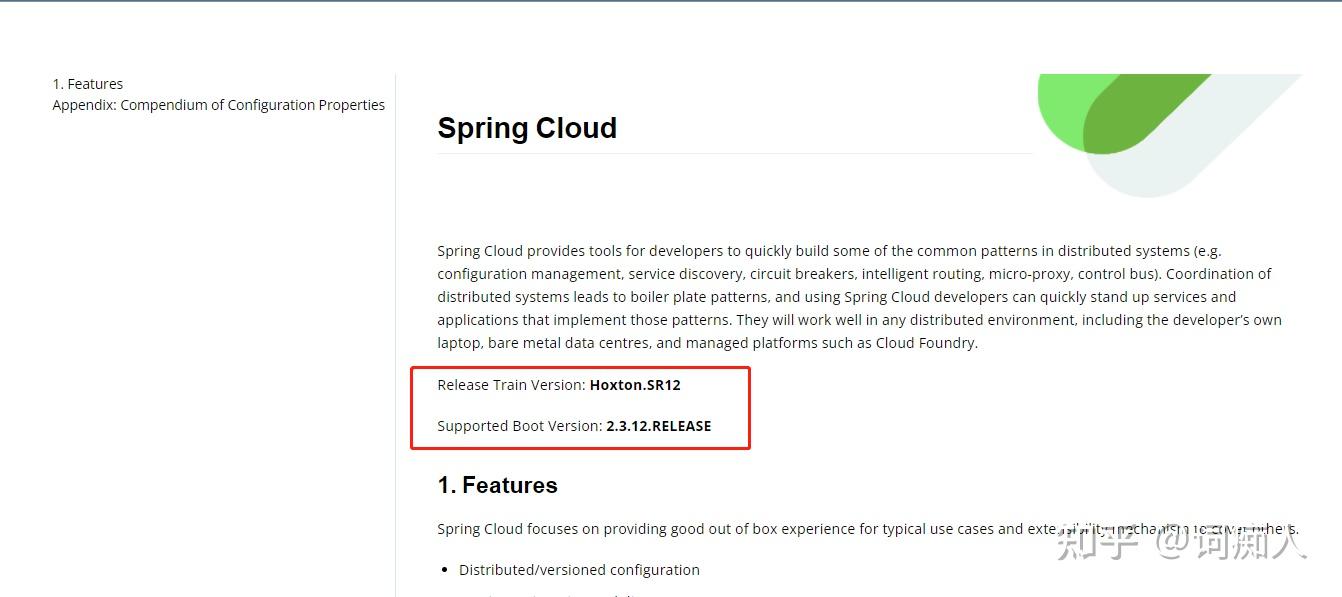Click the divider between sidebar and content

[x=395, y=330]
